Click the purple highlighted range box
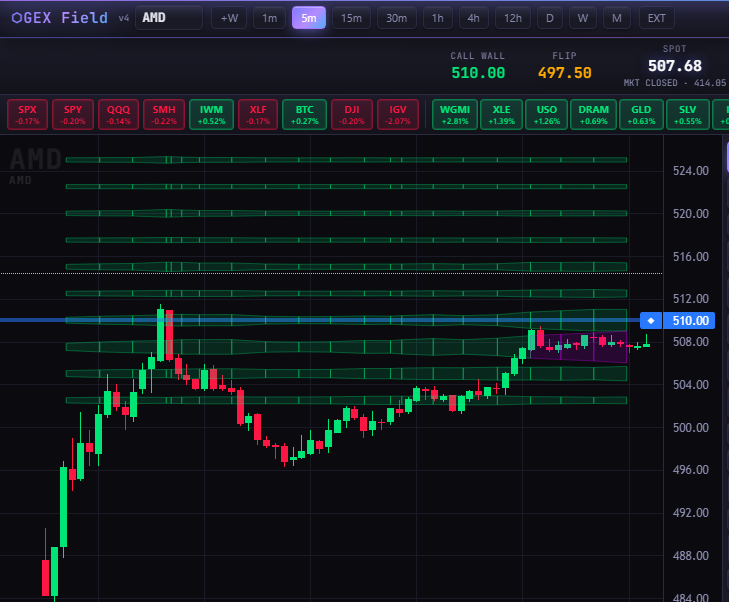 [x=579, y=347]
